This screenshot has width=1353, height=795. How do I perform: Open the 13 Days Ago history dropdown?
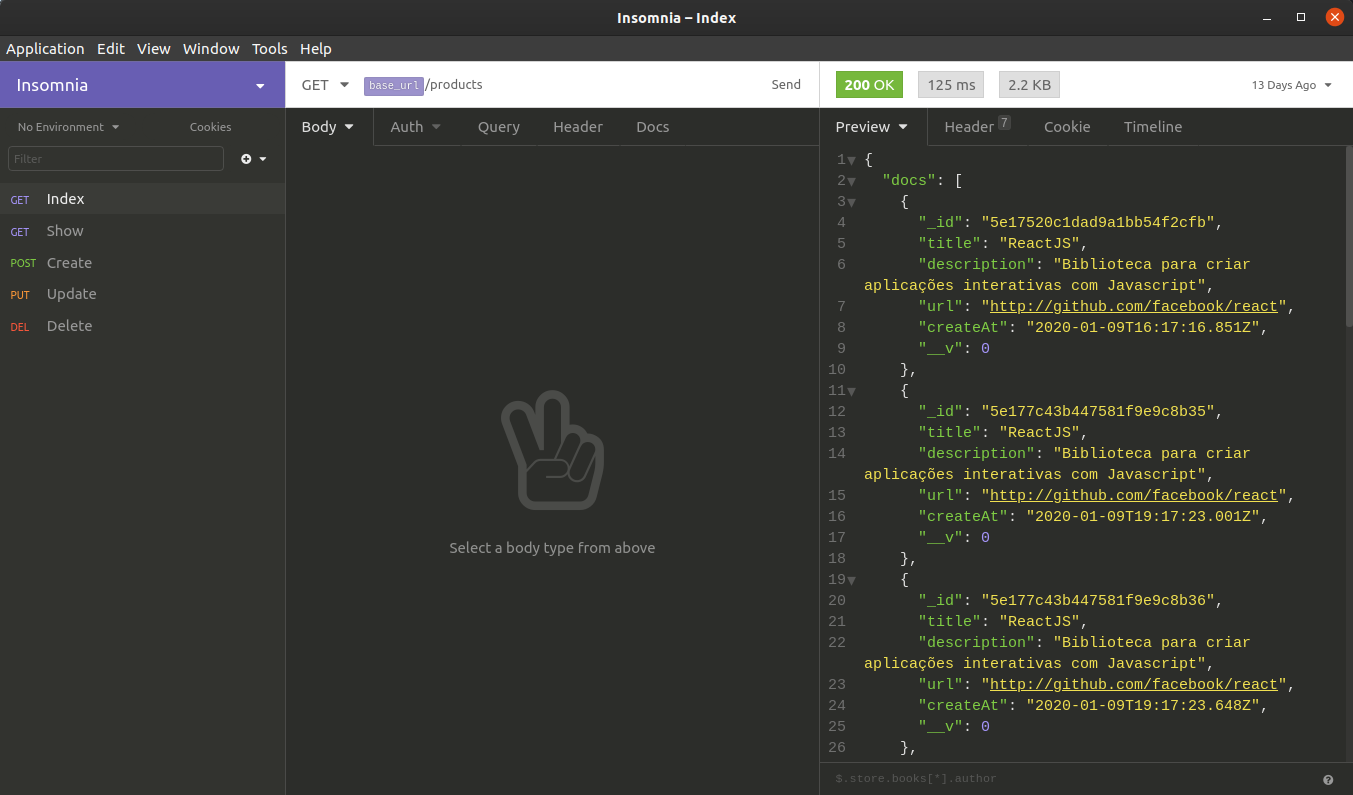pyautogui.click(x=1292, y=85)
